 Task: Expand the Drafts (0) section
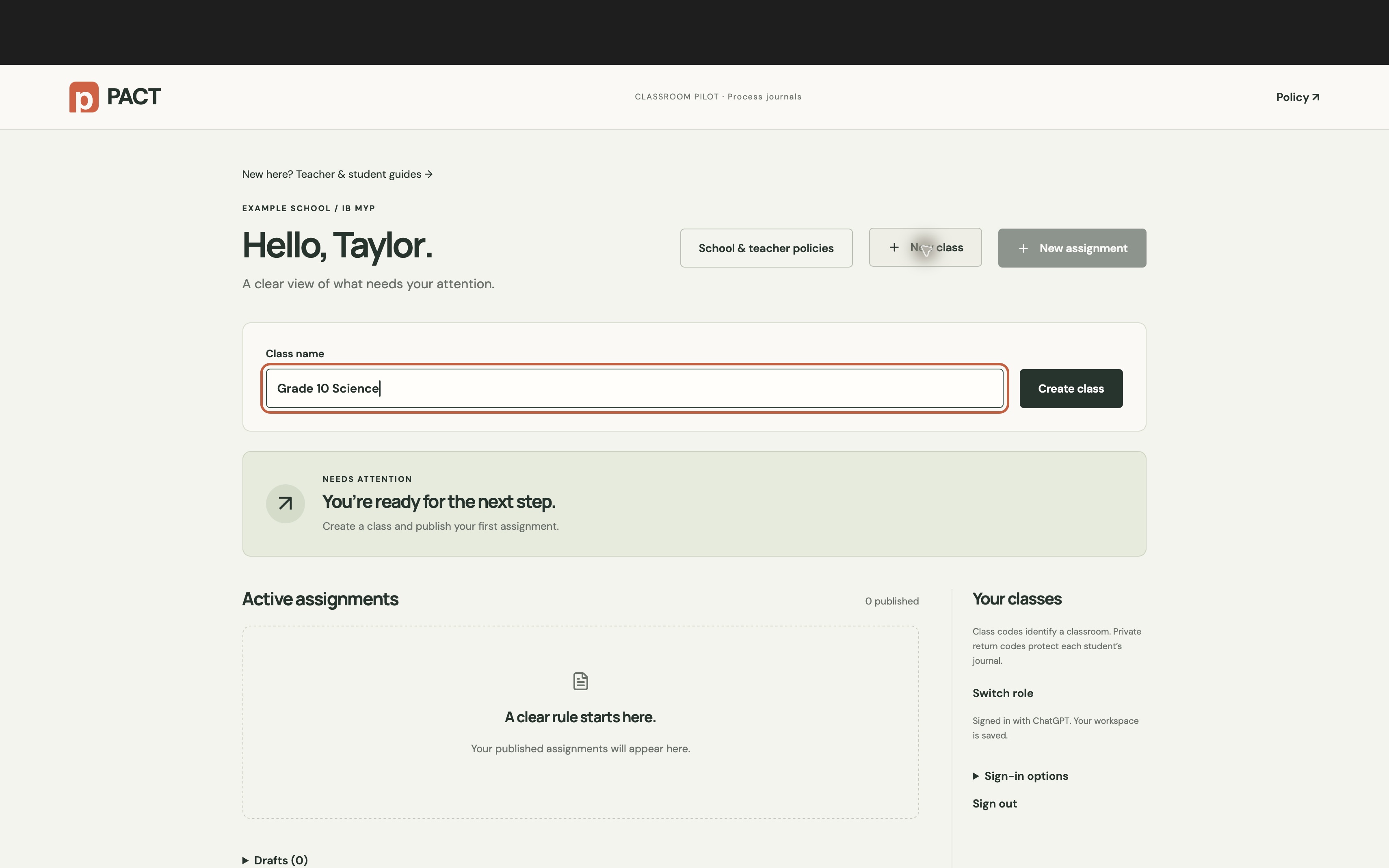(275, 860)
